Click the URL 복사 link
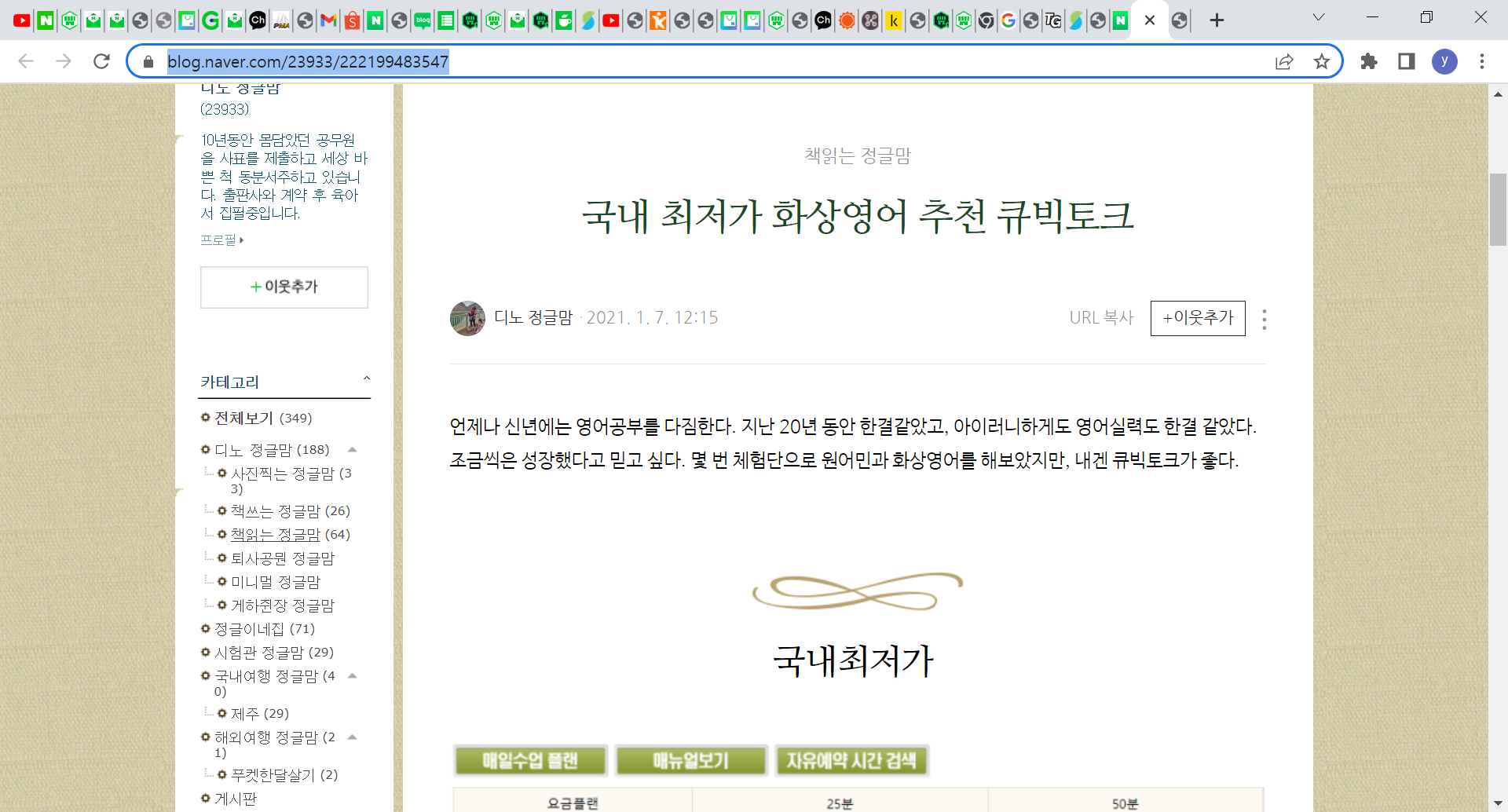The image size is (1508, 812). tap(1101, 318)
